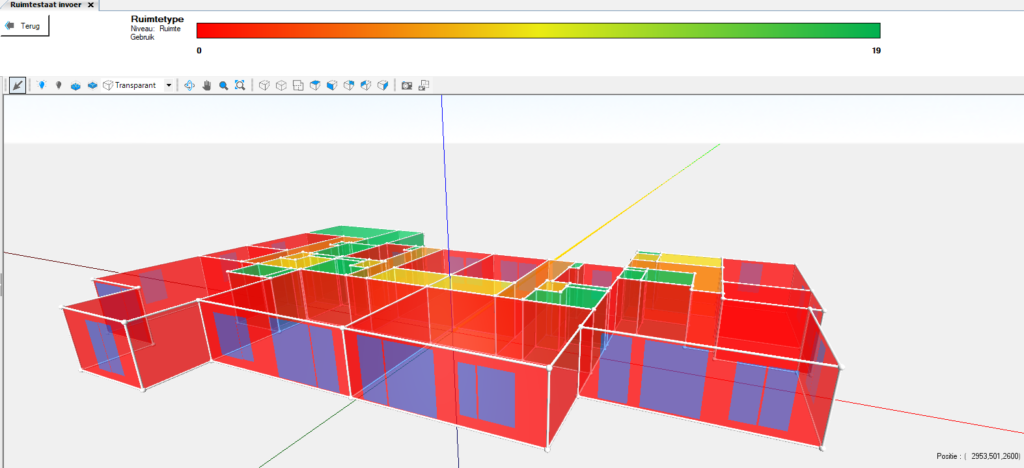
Task: Toggle the dark light bulb icon
Action: (x=58, y=86)
